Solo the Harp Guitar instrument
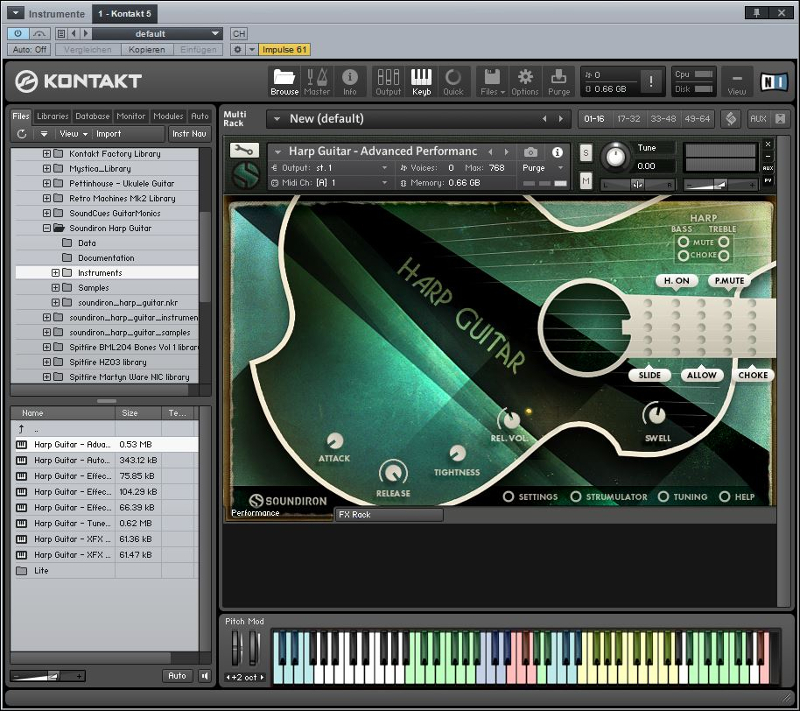 586,152
